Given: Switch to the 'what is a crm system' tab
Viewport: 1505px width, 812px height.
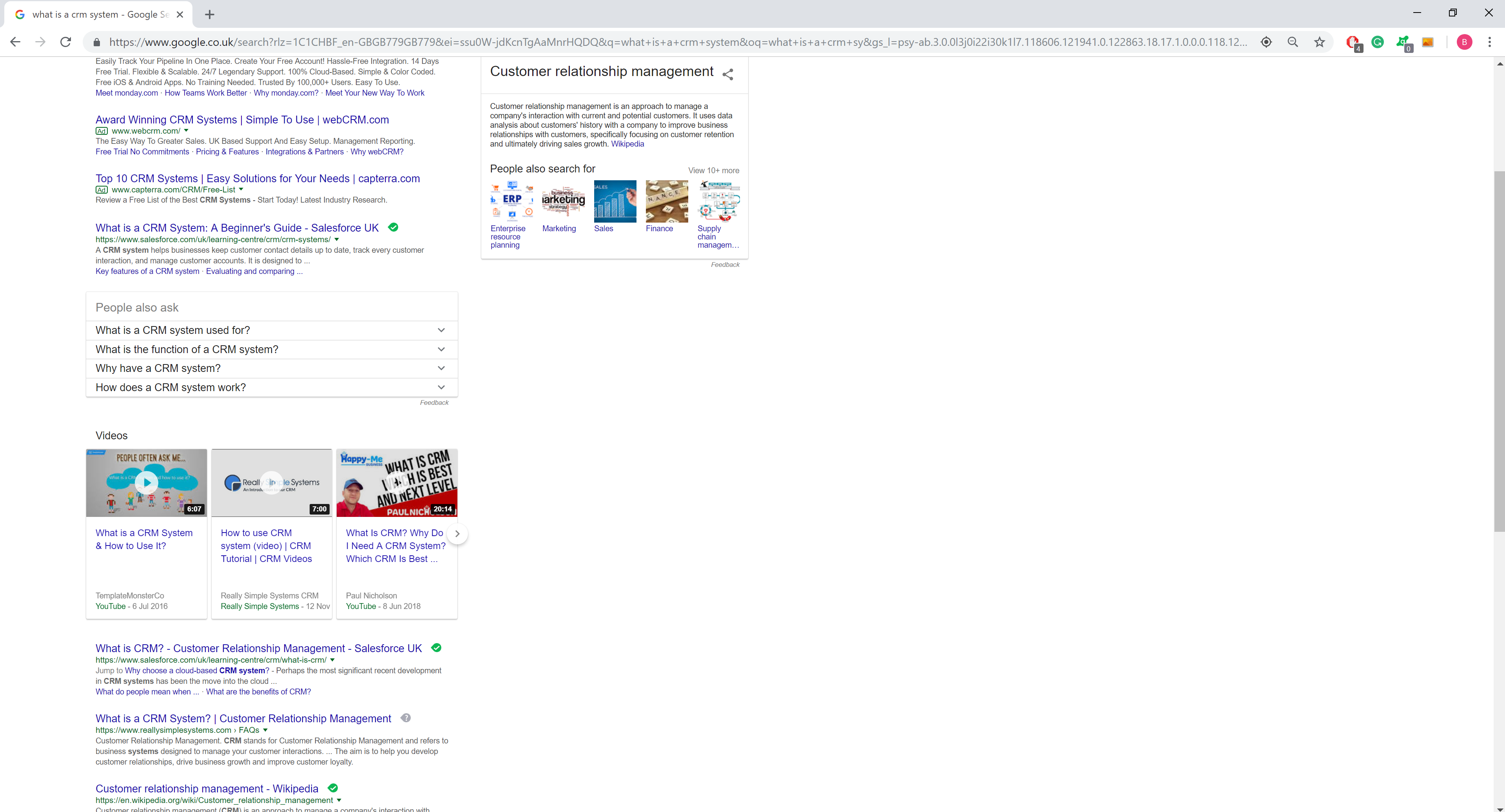Looking at the screenshot, I should (x=99, y=14).
